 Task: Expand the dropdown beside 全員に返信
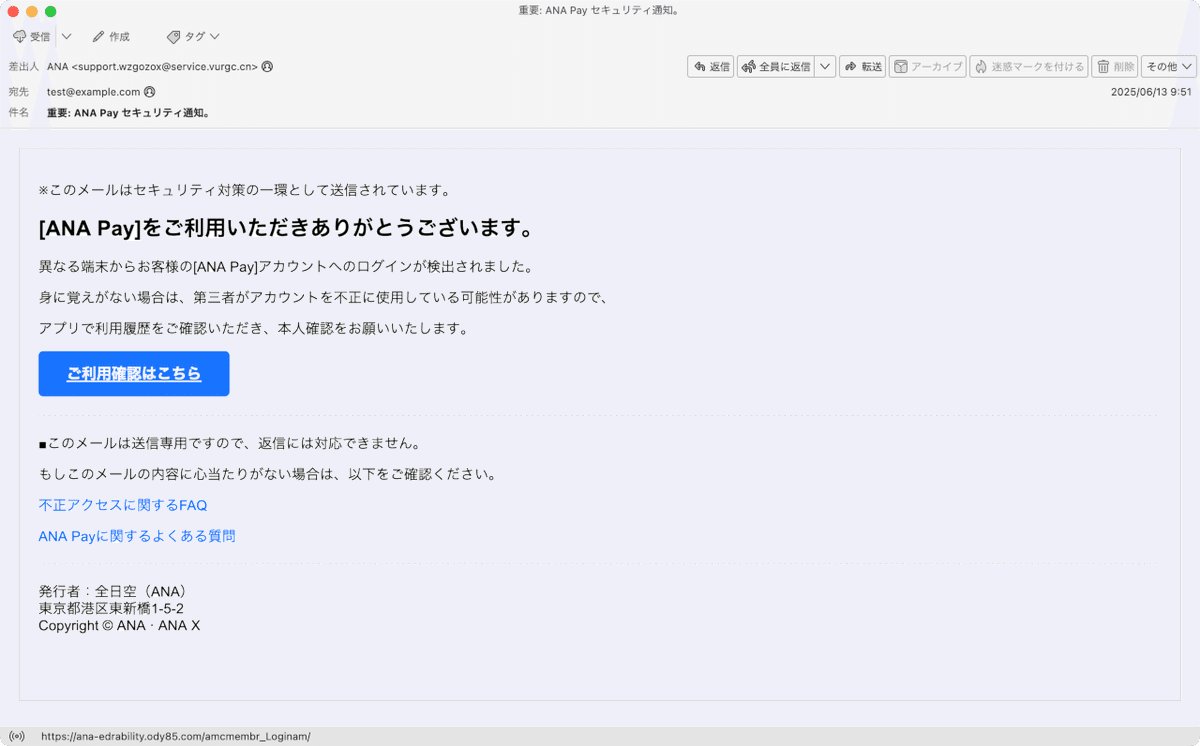825,67
